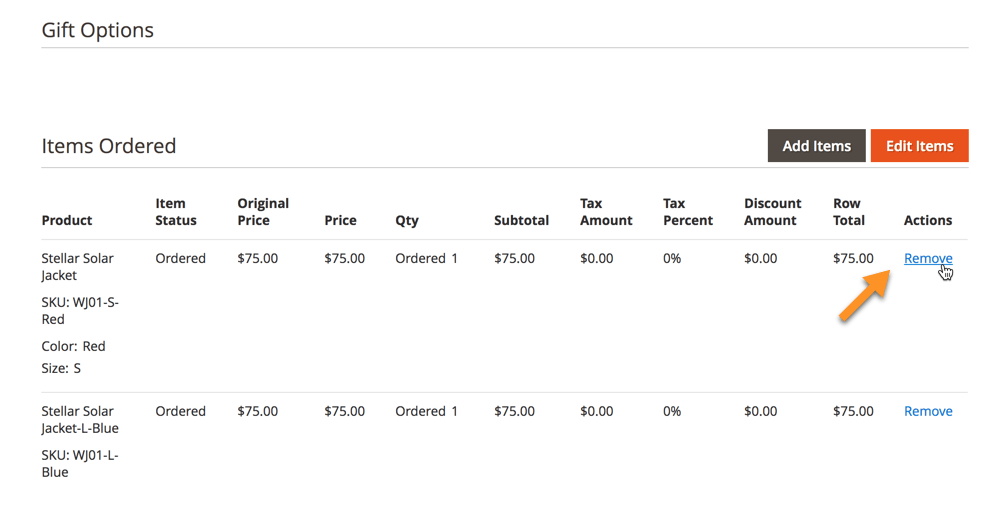Click the Qty column header

(406, 220)
